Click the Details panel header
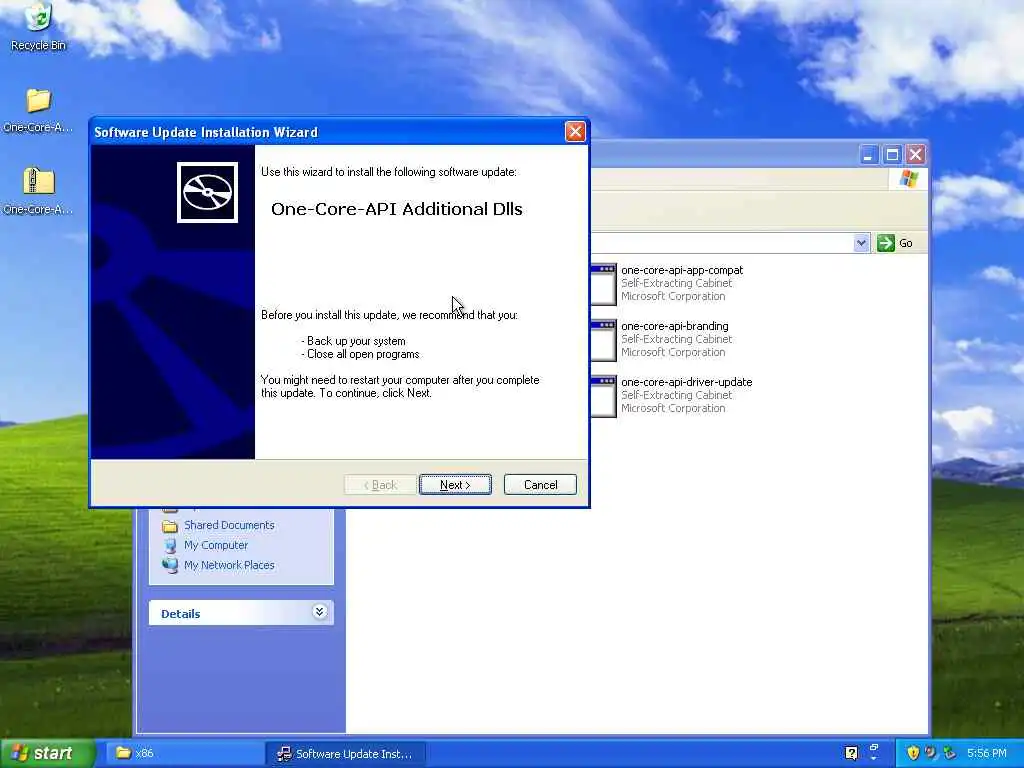The image size is (1024, 768). point(241,613)
